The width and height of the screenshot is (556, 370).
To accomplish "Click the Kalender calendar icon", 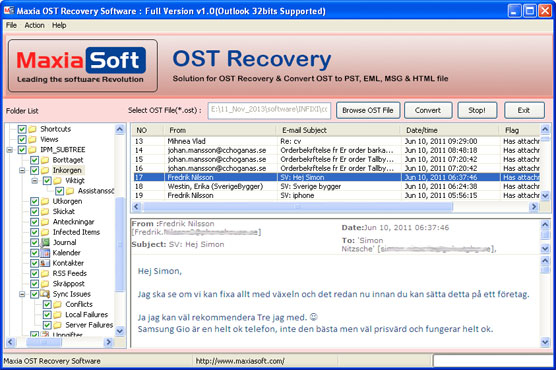I will (x=45, y=253).
